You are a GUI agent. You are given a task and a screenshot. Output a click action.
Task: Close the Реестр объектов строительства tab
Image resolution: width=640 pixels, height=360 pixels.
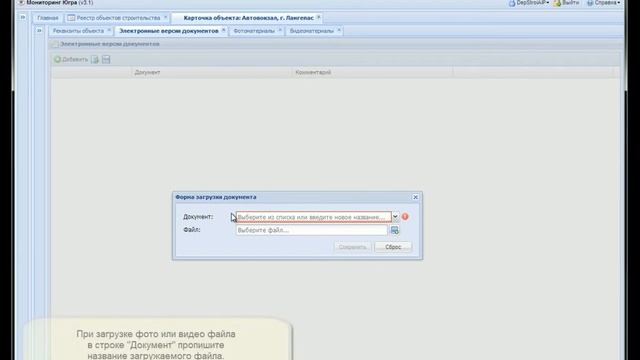pyautogui.click(x=166, y=17)
